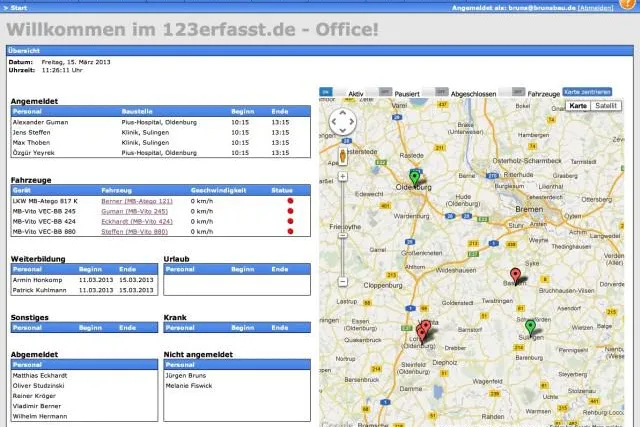Turn off the Aktiv map filter switch
This screenshot has height=427, width=640.
pos(333,92)
